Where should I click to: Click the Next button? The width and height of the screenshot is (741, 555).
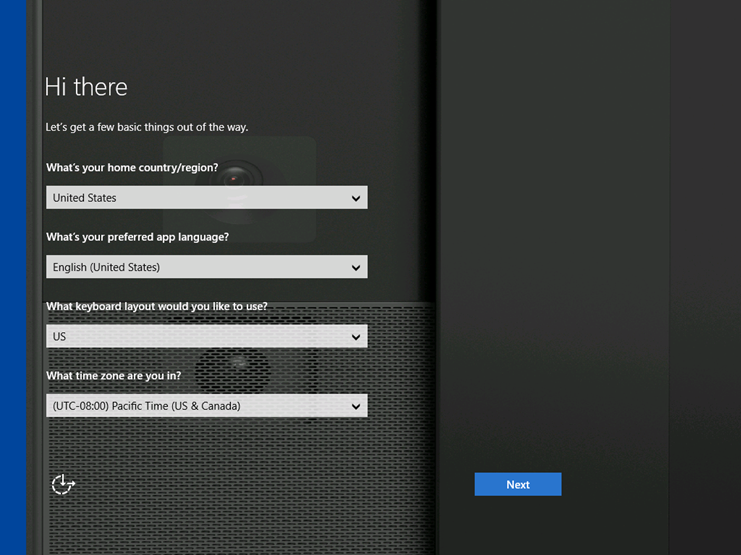coord(518,485)
